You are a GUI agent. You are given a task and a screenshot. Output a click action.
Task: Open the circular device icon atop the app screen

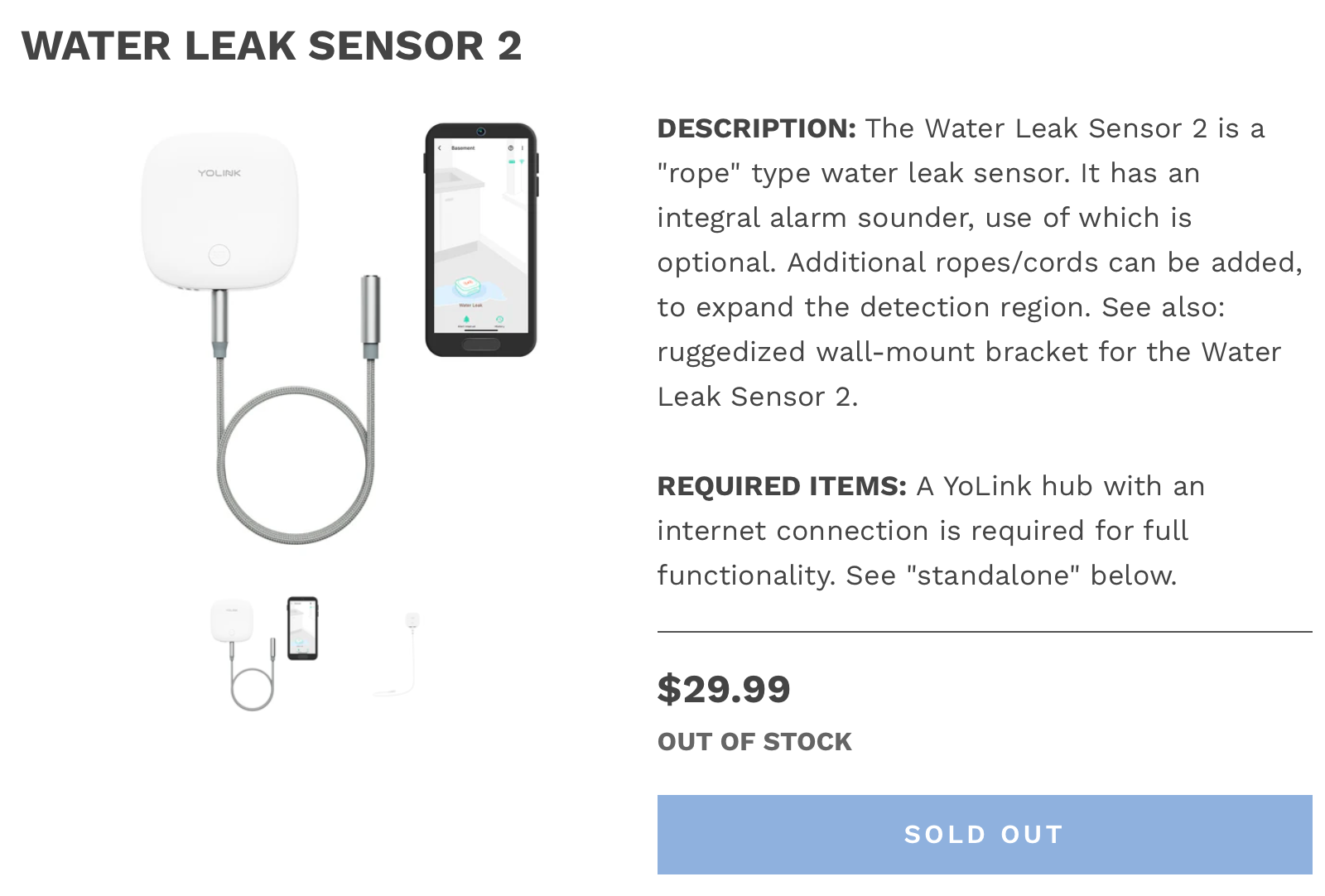tap(511, 147)
